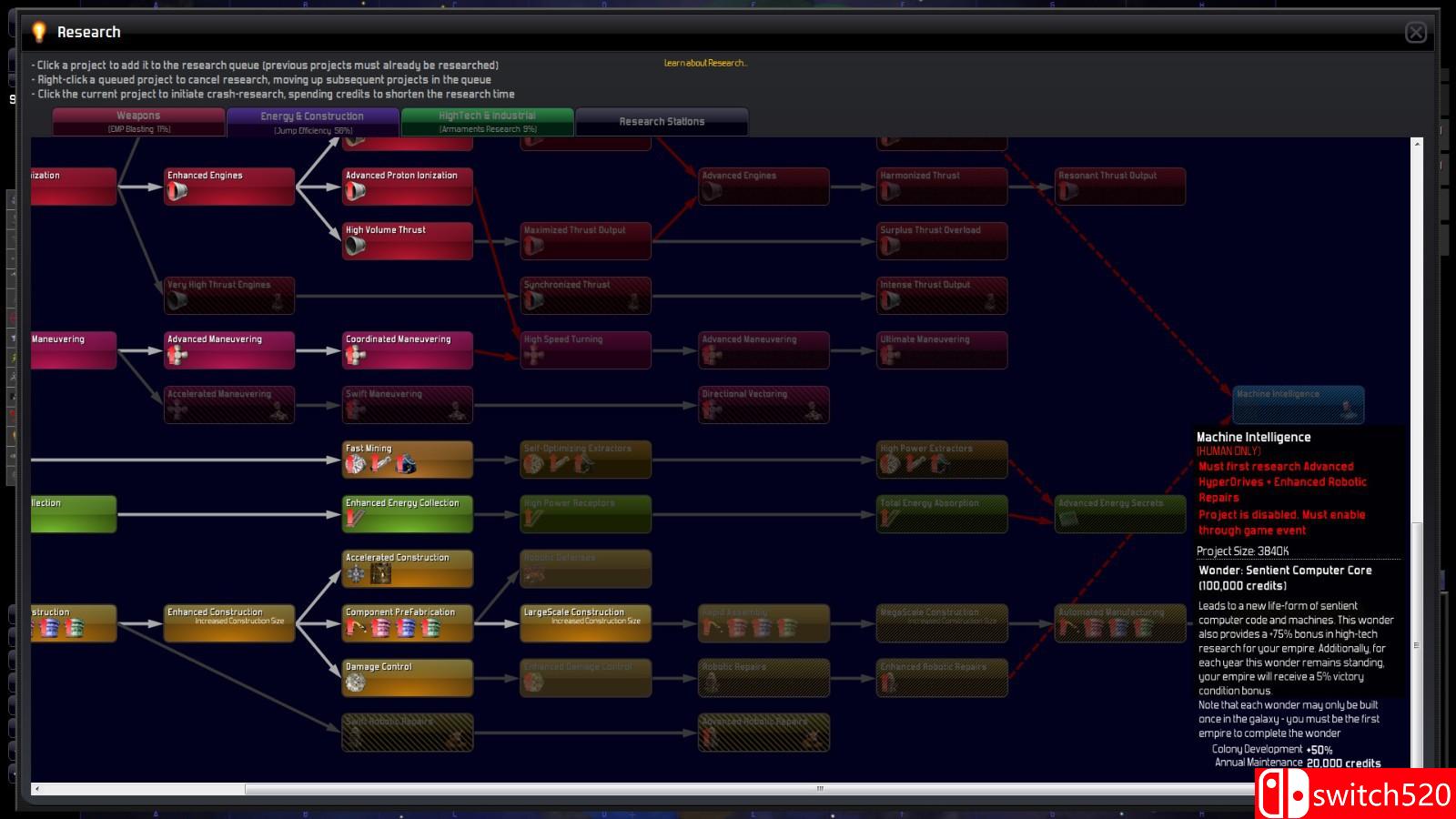1456x819 pixels.
Task: Click the lightbulb Research icon
Action: tap(38, 33)
